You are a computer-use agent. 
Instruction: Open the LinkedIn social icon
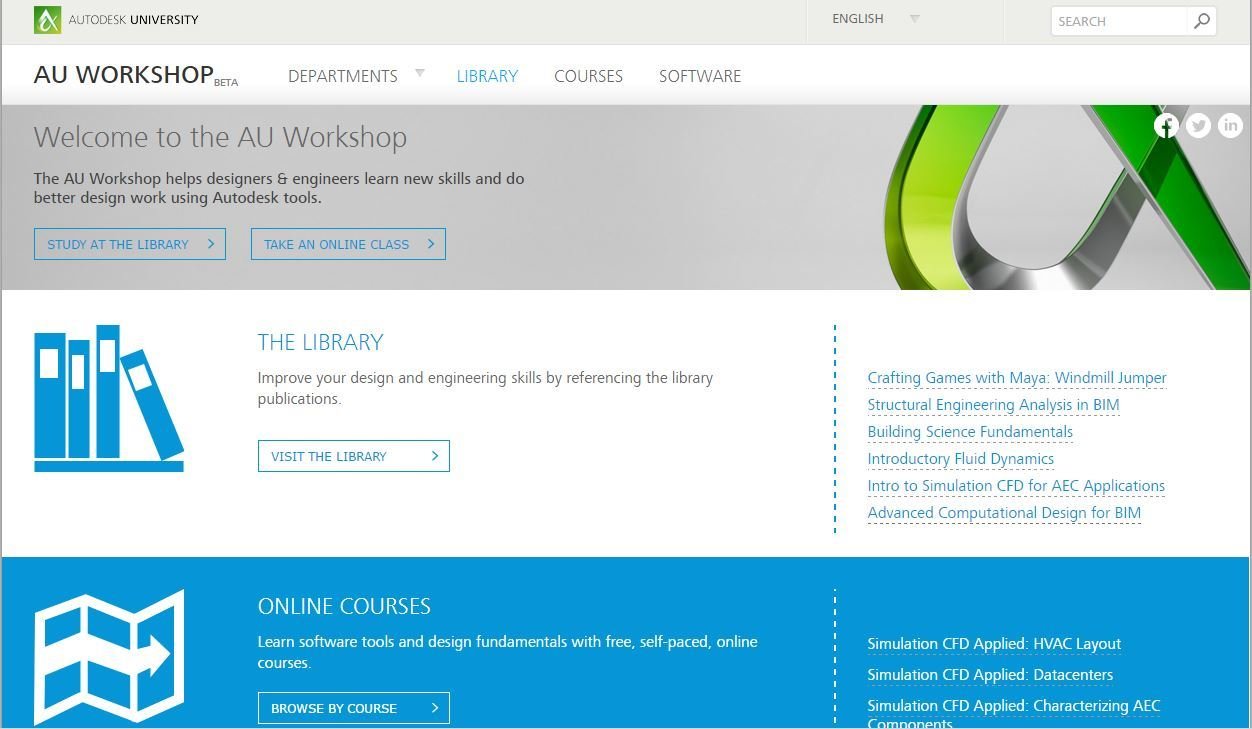(1230, 125)
